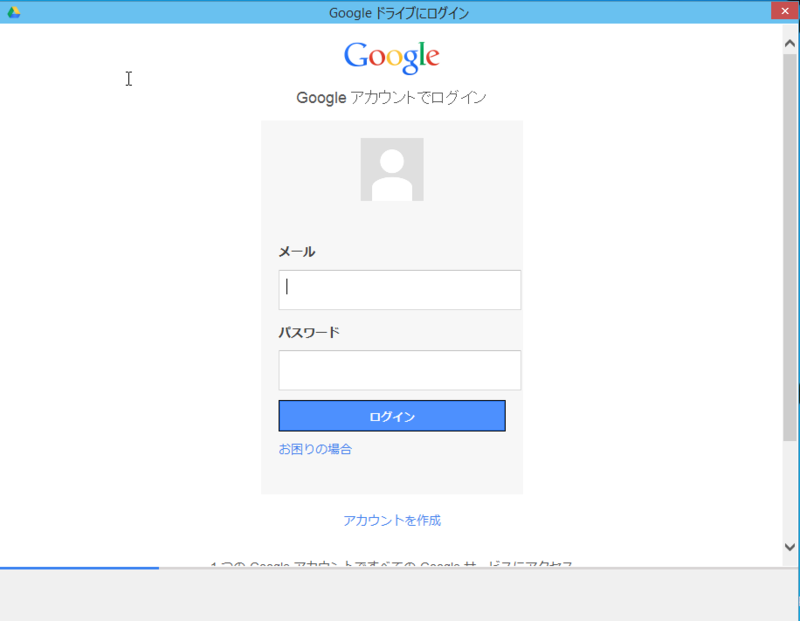Screen dimensions: 800x621
Task: Click the gray profile avatar placeholder
Action: [391, 168]
